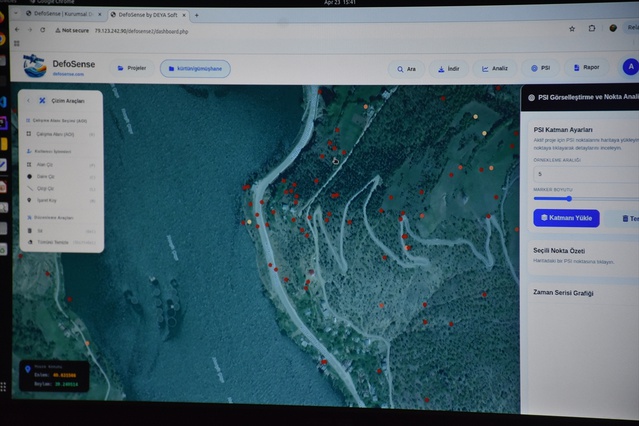This screenshot has height=426, width=639.
Task: Click the Düzenleme Araçları section heading
Action: pyautogui.click(x=53, y=218)
